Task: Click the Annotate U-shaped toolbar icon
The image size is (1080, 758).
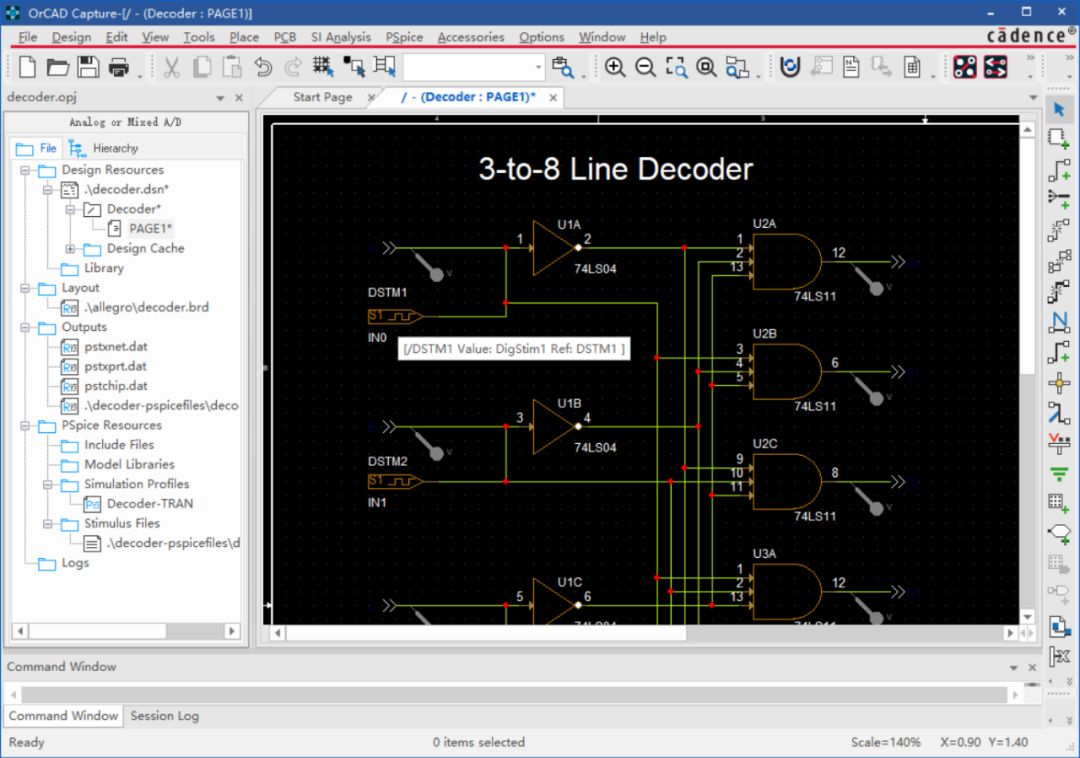Action: coord(790,67)
